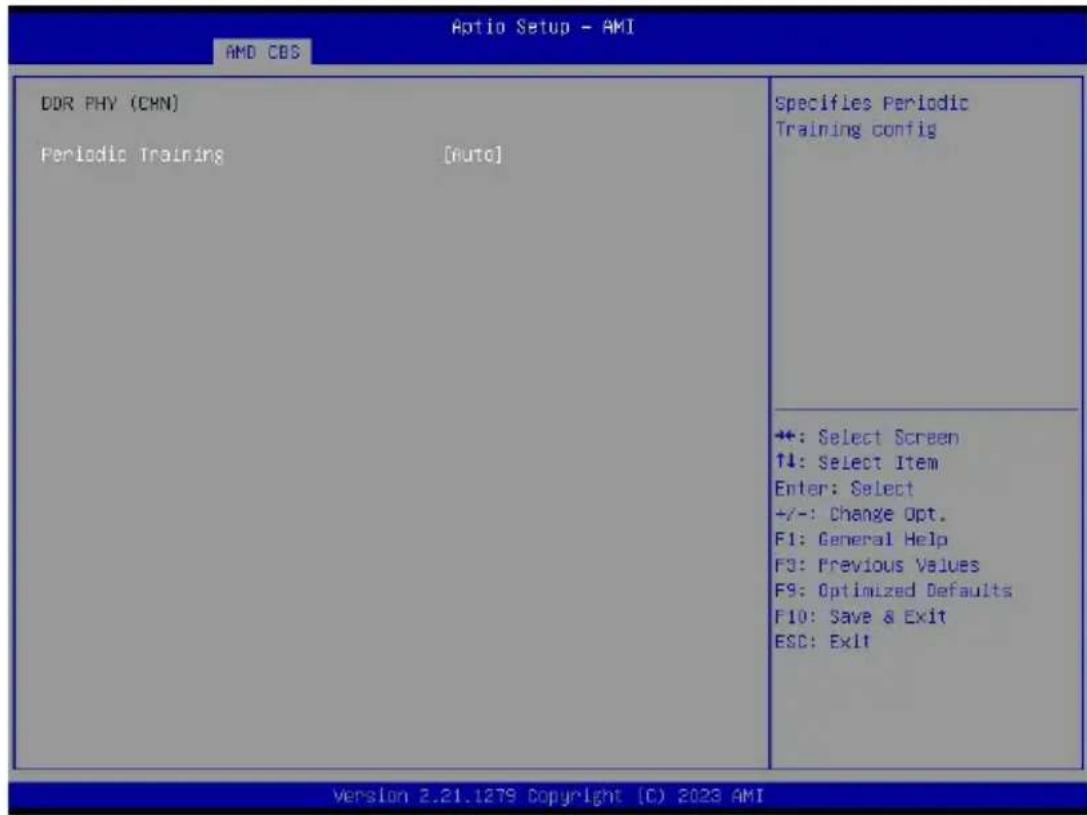Click the 'F9: Optimized Defaults' hint
Image resolution: width=1087 pixels, height=815 pixels.
[x=893, y=590]
